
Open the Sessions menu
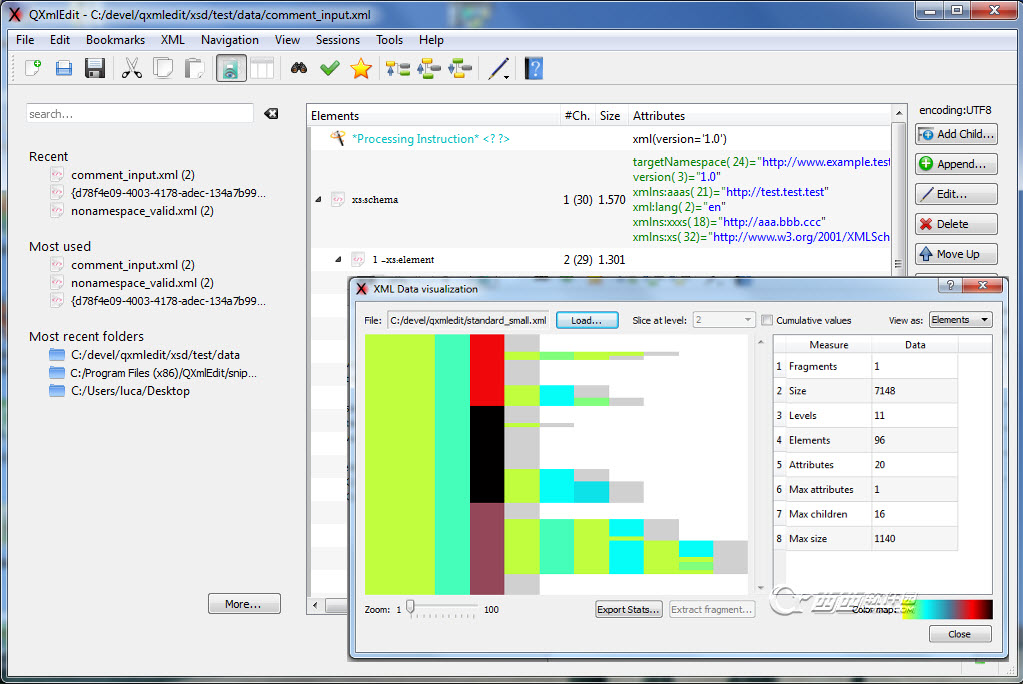coord(337,40)
